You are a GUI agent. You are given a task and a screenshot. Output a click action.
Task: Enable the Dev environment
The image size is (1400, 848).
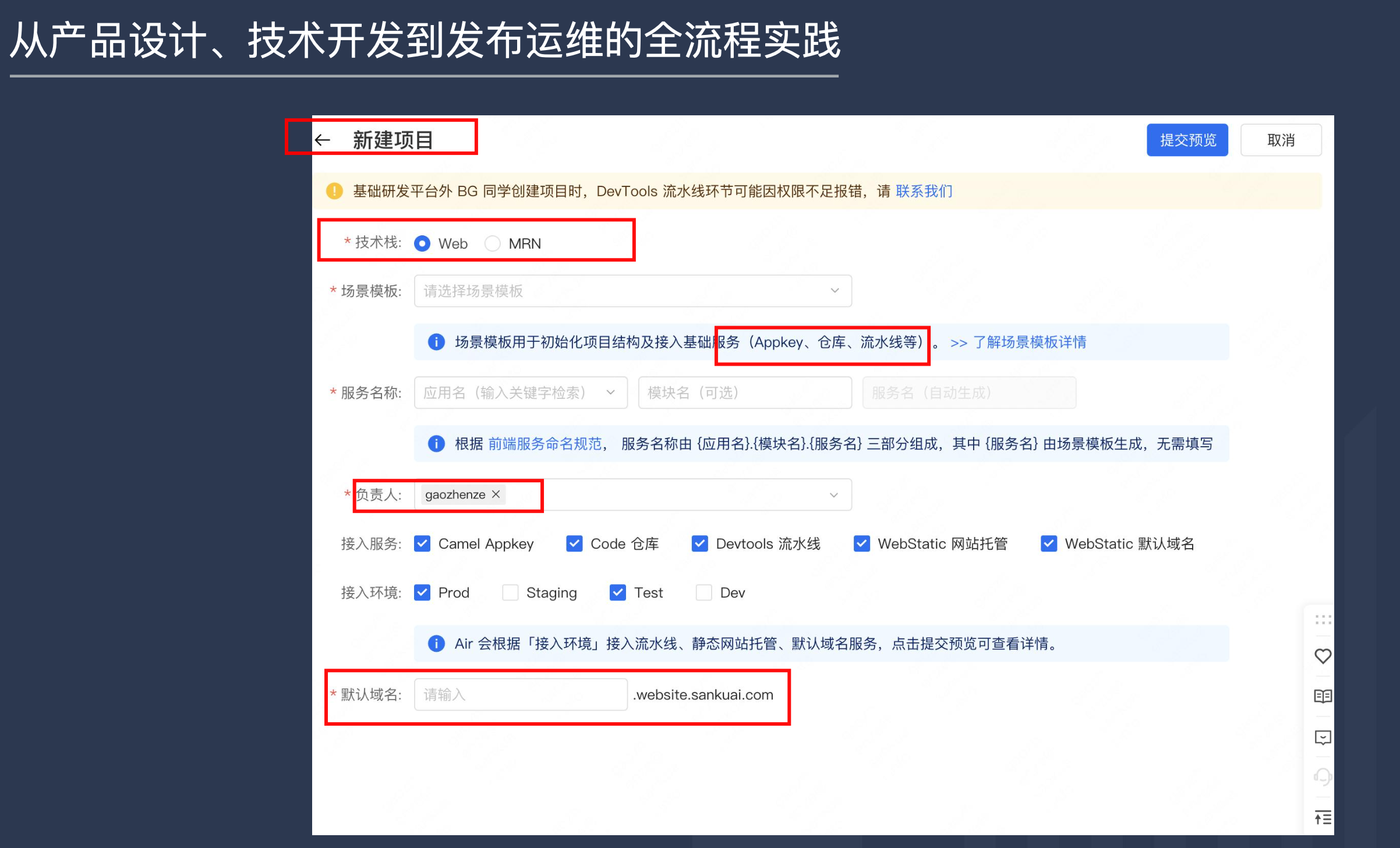pyautogui.click(x=704, y=592)
